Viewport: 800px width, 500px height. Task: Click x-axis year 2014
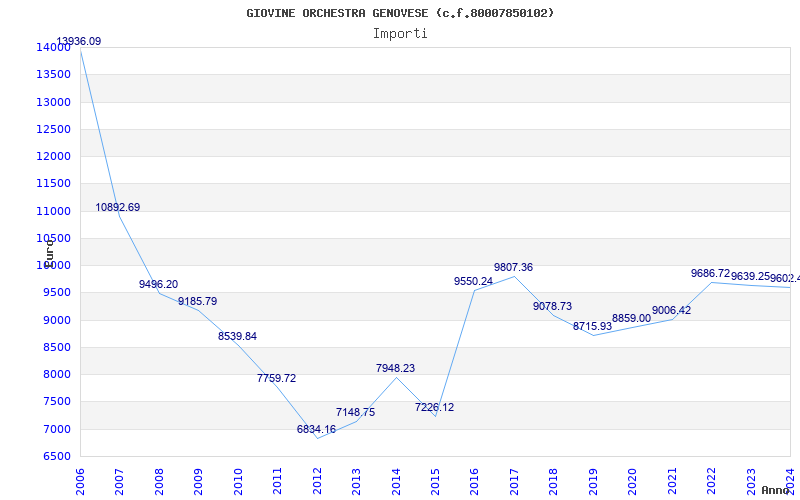tap(396, 482)
